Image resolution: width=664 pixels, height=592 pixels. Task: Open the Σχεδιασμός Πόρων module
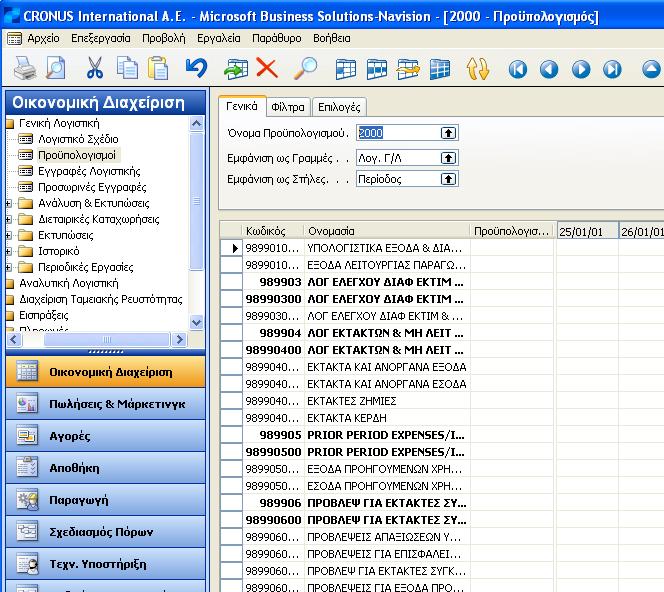pos(105,531)
